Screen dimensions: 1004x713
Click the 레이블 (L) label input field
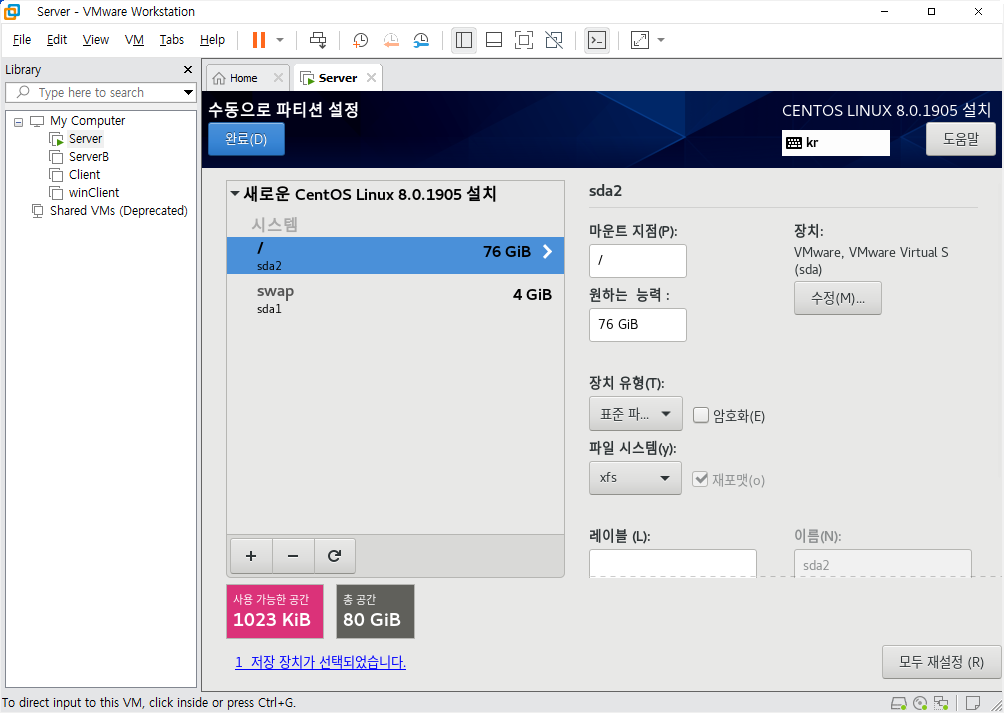coord(672,563)
